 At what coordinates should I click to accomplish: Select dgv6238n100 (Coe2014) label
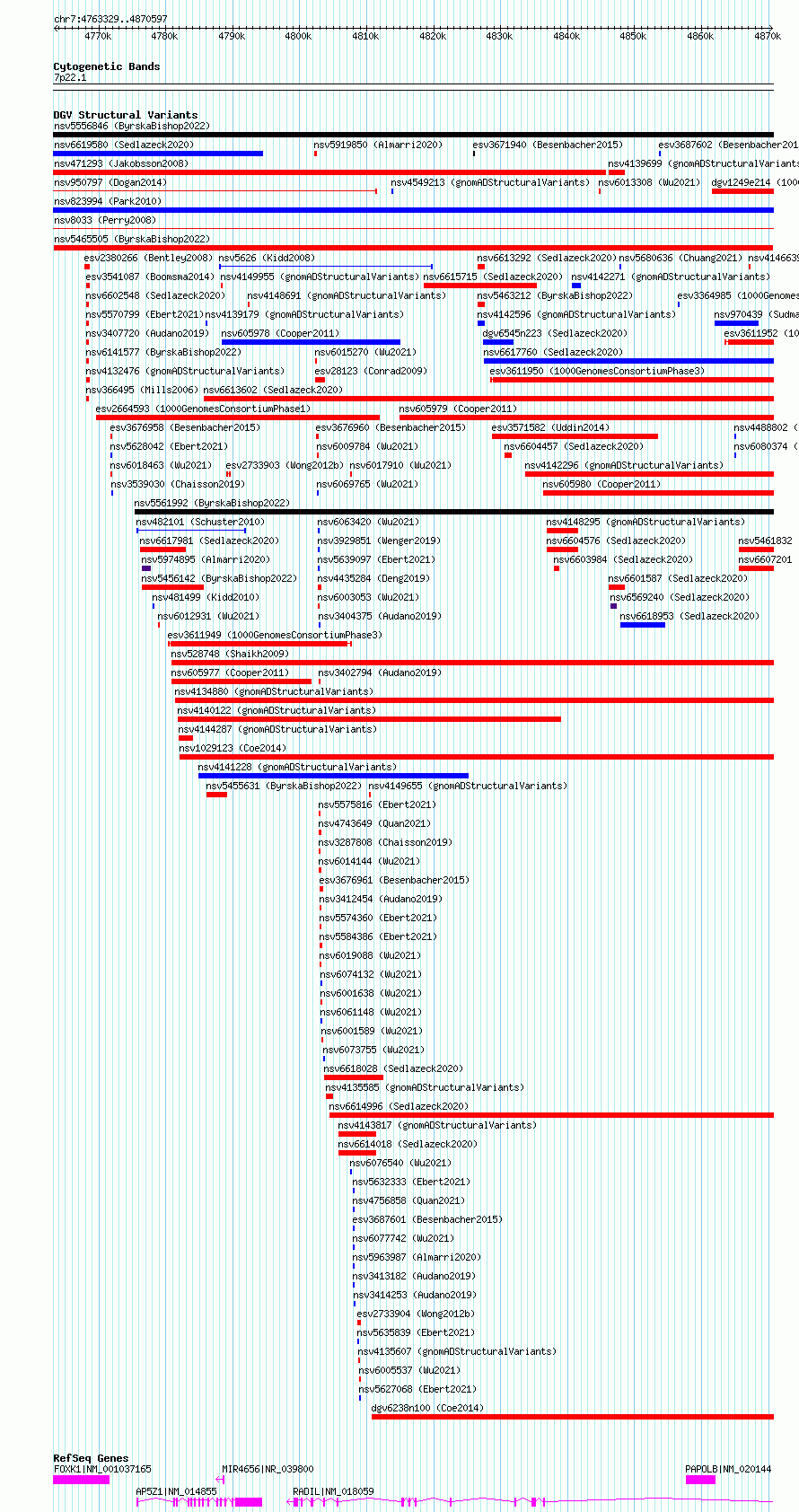click(428, 1408)
